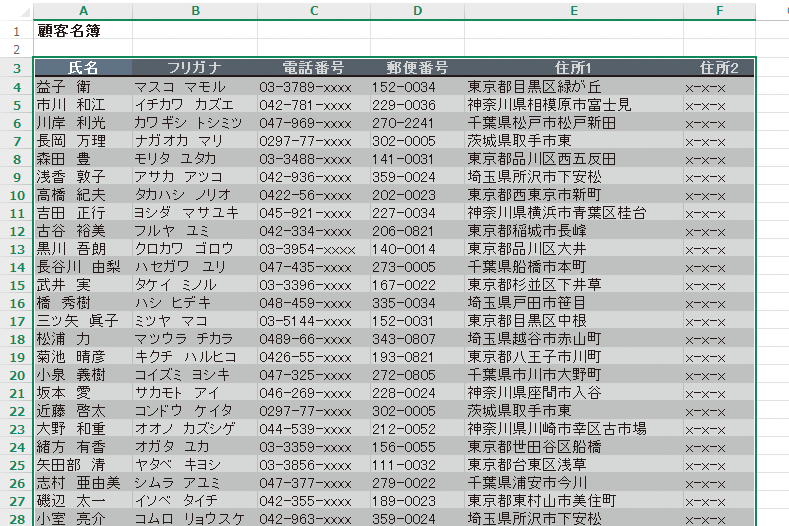Select the name cell 菊池 晴彦
Image resolution: width=789 pixels, height=526 pixels.
(x=83, y=357)
